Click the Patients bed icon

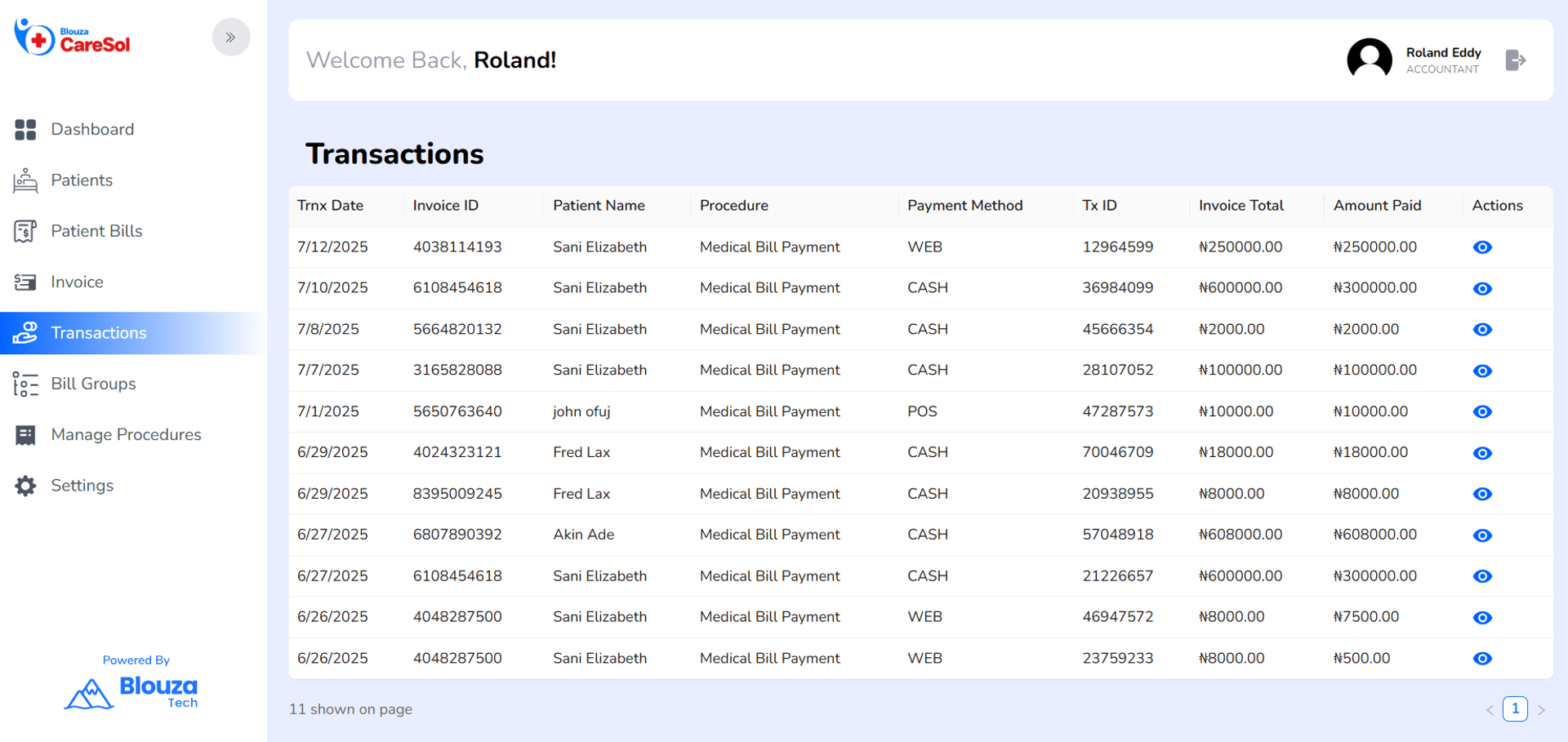(25, 180)
